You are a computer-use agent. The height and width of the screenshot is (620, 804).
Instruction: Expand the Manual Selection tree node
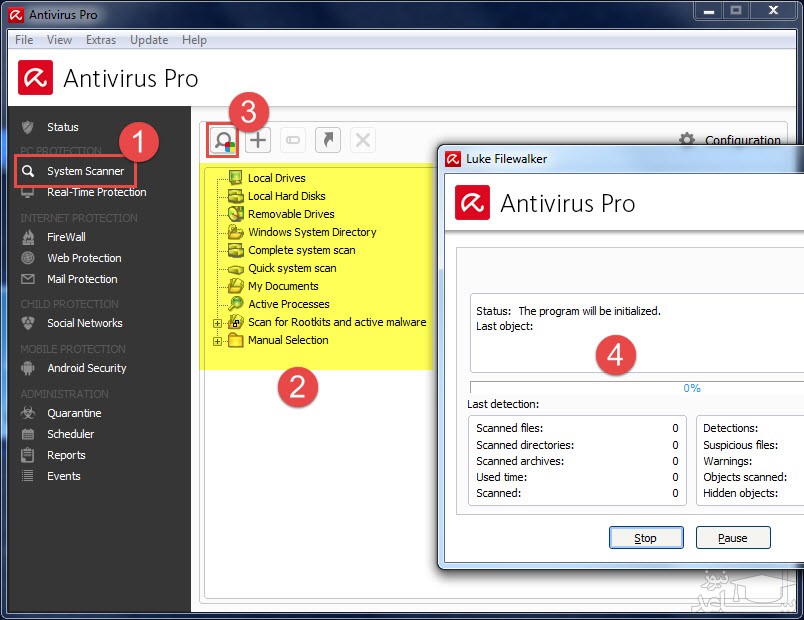217,341
